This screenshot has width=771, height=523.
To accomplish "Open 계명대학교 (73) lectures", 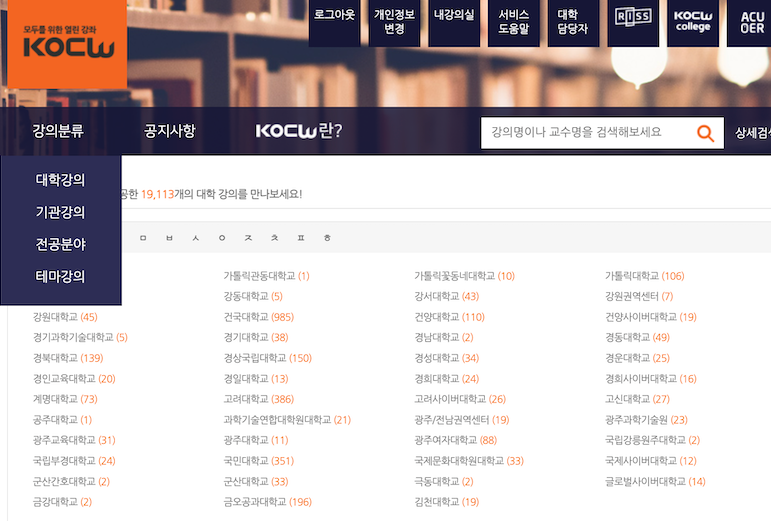I will (65, 399).
